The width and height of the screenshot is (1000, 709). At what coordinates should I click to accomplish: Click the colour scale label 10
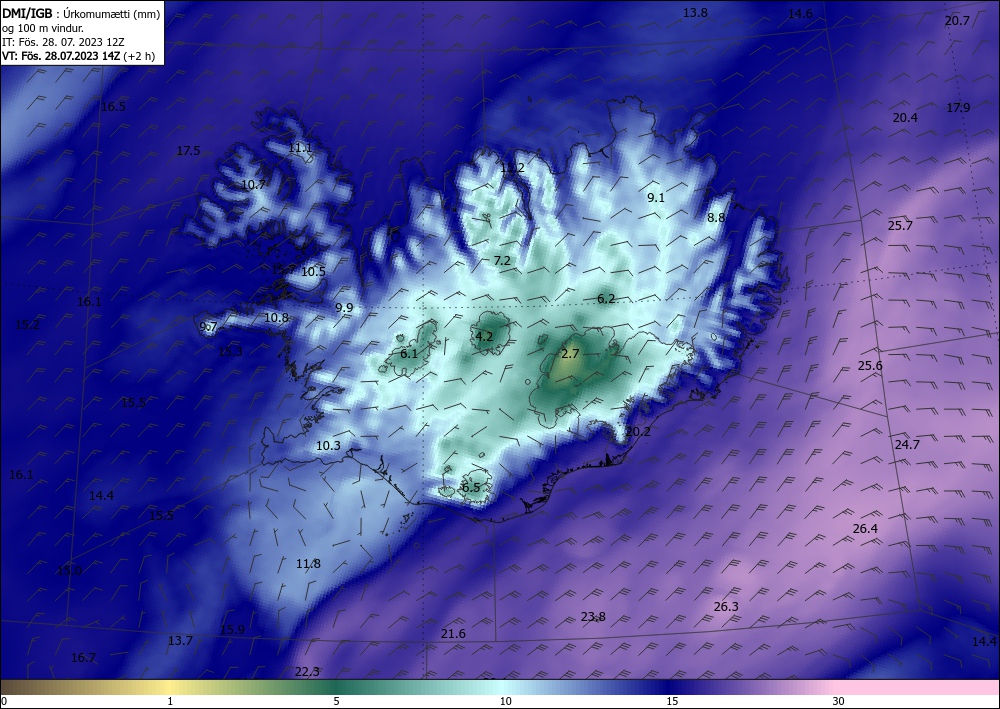[x=505, y=701]
